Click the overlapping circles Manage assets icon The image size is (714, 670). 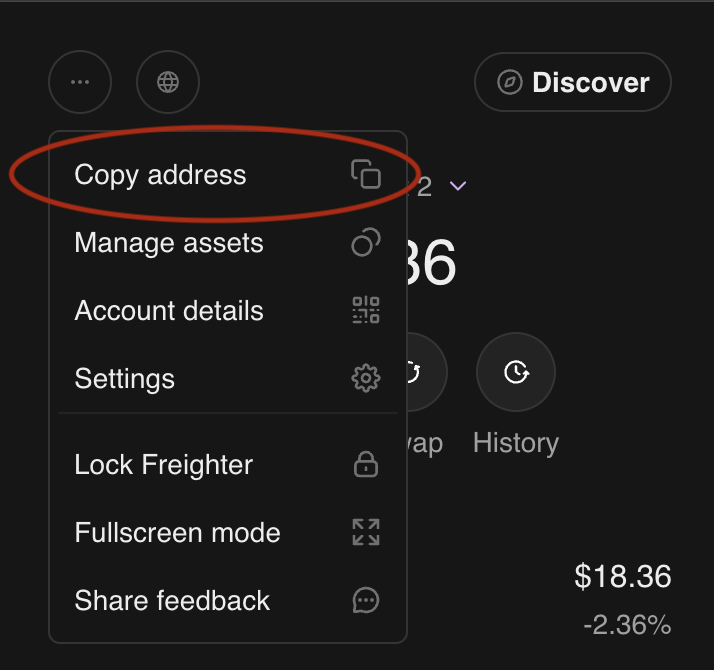(x=366, y=243)
